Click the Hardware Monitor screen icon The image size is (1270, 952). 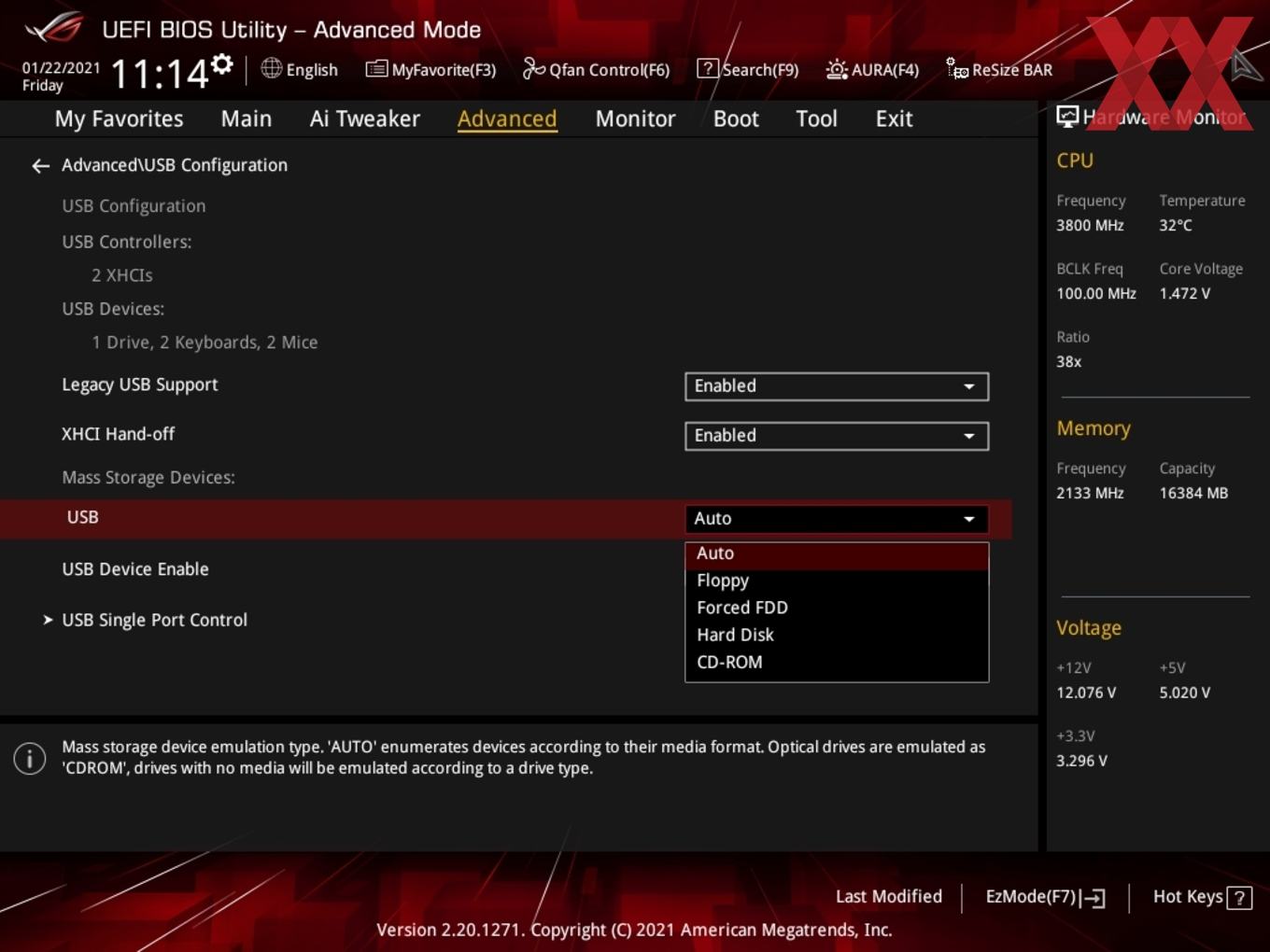tap(1067, 117)
